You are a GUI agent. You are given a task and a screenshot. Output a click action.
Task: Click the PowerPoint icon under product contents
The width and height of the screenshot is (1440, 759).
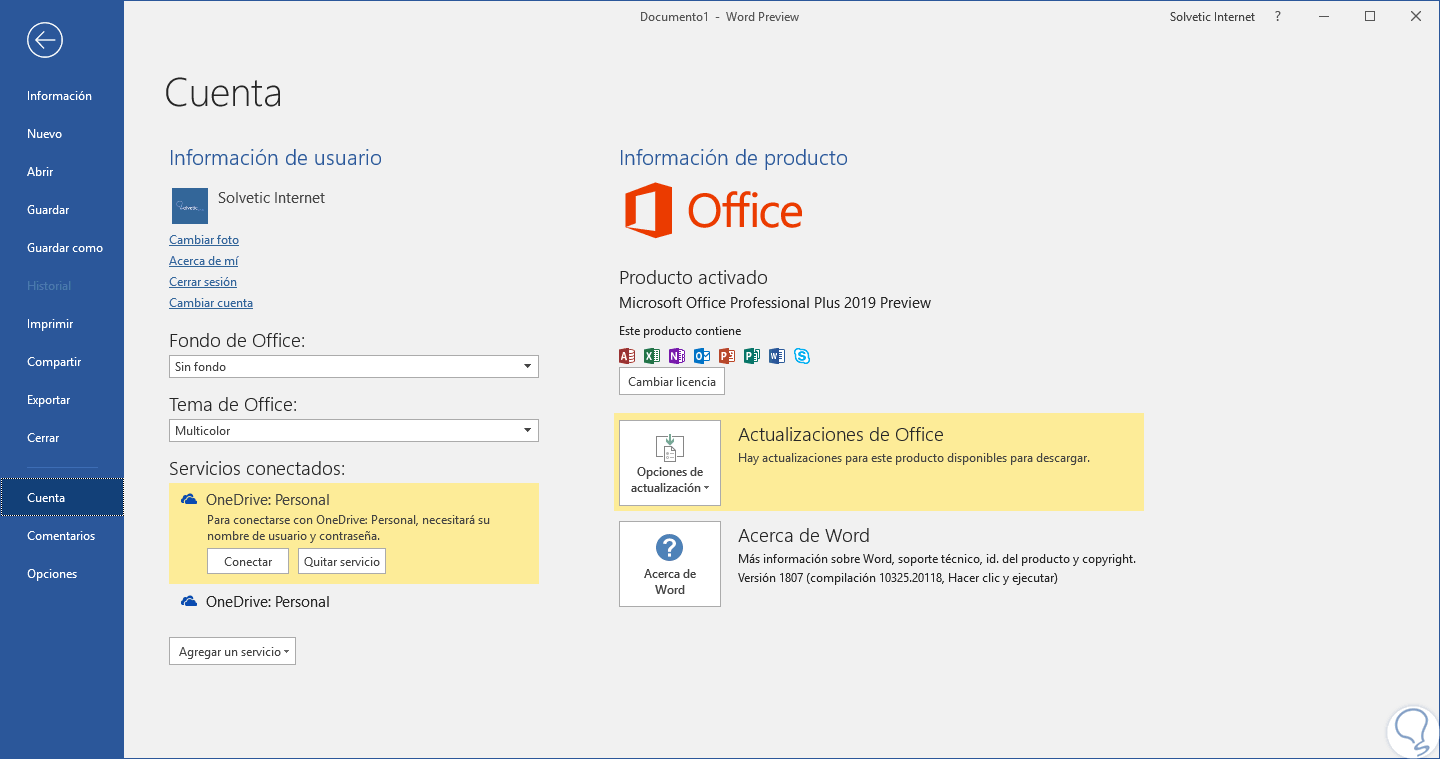pos(727,355)
